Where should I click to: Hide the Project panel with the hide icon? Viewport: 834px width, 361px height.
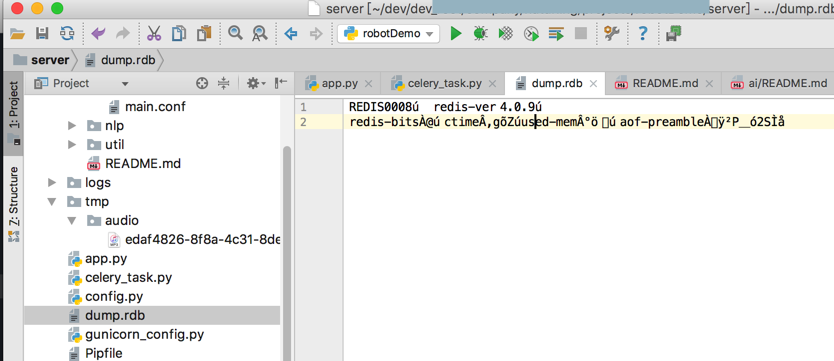pos(281,83)
